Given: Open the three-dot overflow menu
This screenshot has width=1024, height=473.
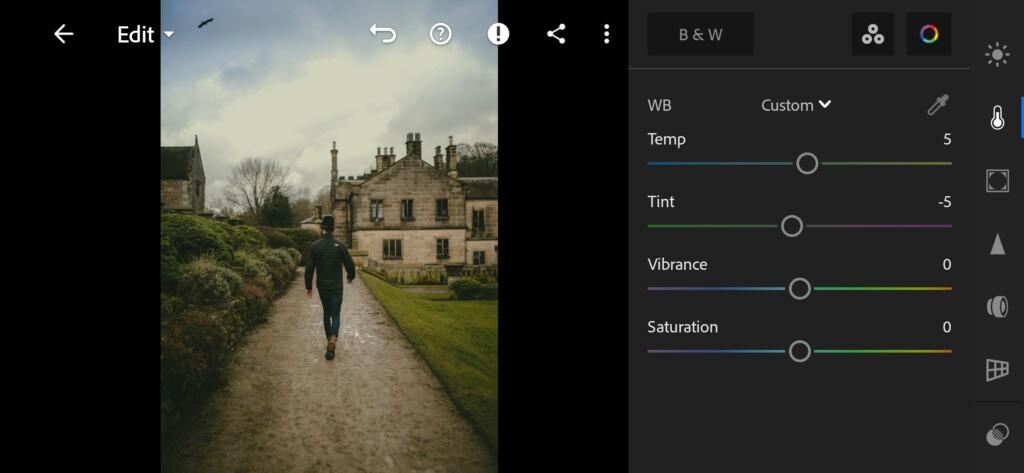Looking at the screenshot, I should [x=607, y=34].
